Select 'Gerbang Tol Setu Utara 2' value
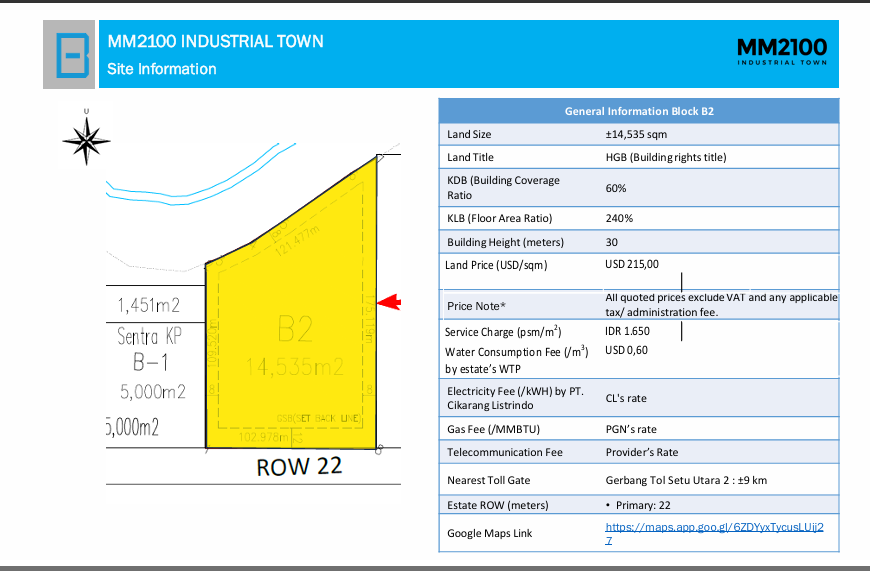 pyautogui.click(x=686, y=480)
